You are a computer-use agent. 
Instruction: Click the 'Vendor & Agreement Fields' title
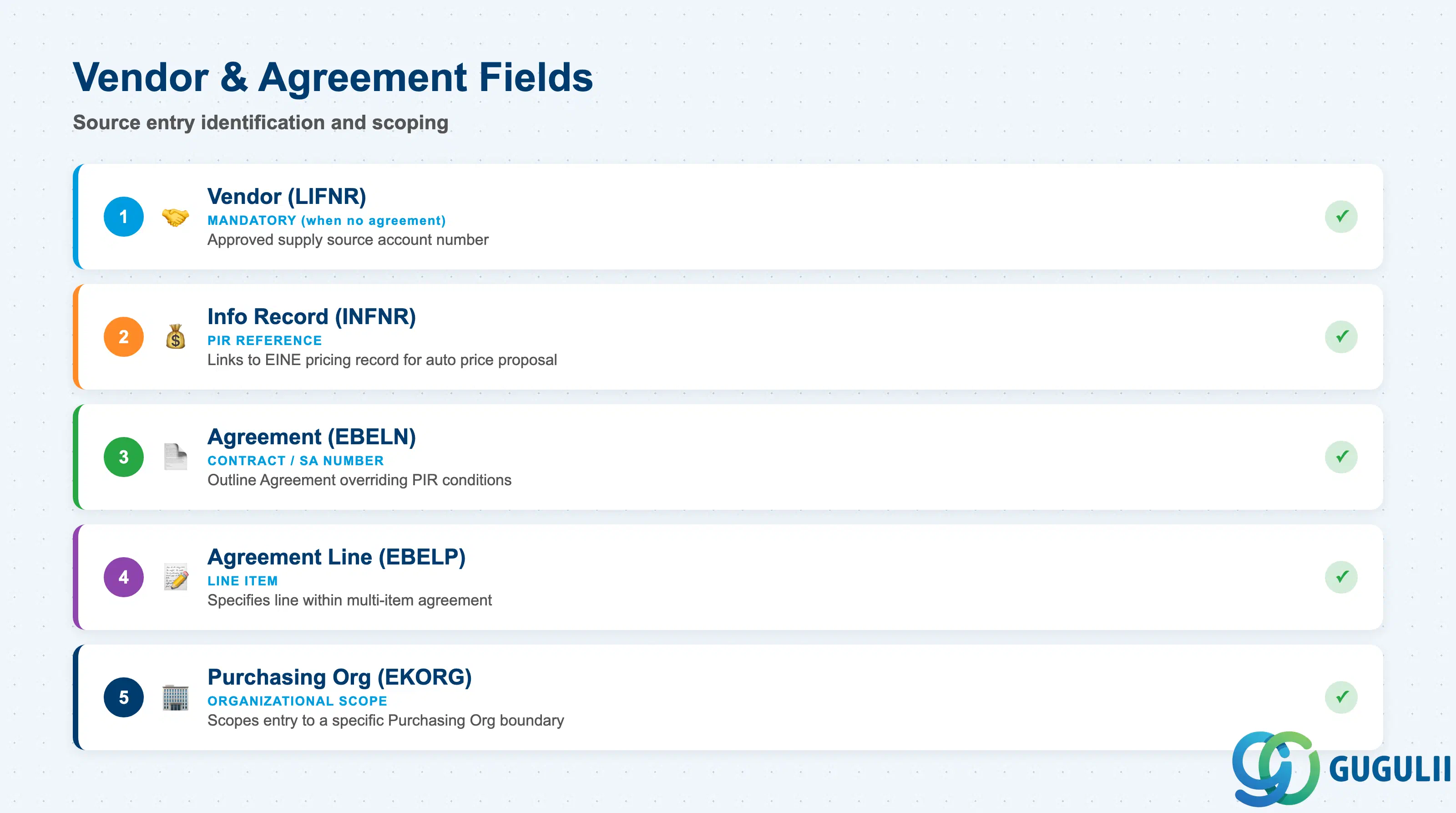tap(333, 77)
